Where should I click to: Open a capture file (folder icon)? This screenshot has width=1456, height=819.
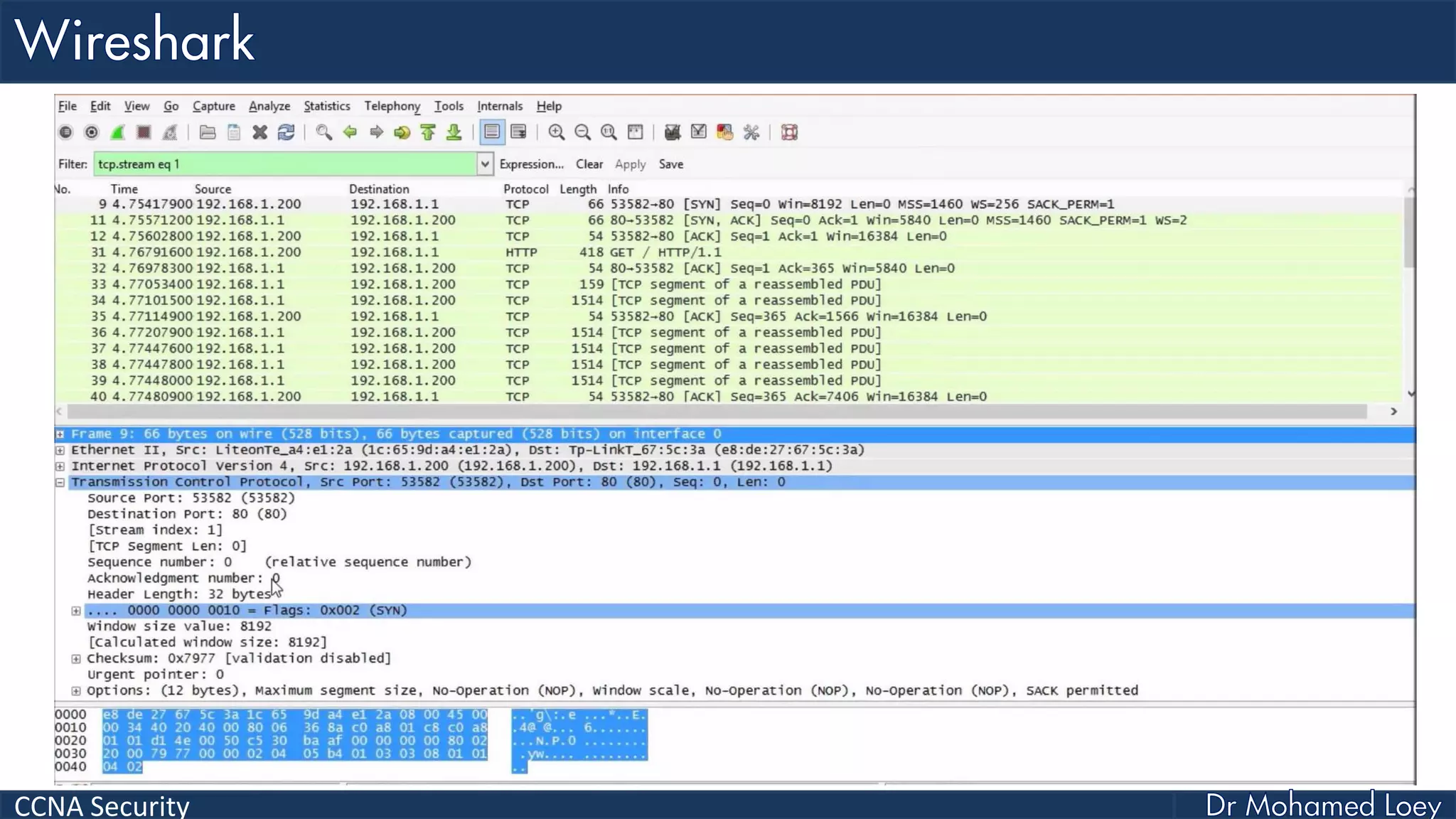point(208,132)
